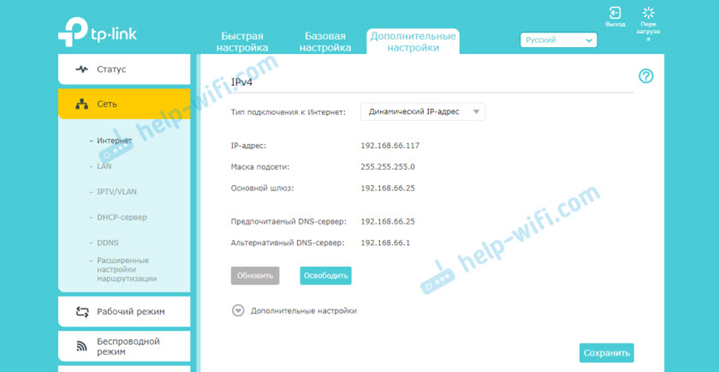This screenshot has width=719, height=372.
Task: Click the Основной шлюз label
Action: pyautogui.click(x=262, y=188)
